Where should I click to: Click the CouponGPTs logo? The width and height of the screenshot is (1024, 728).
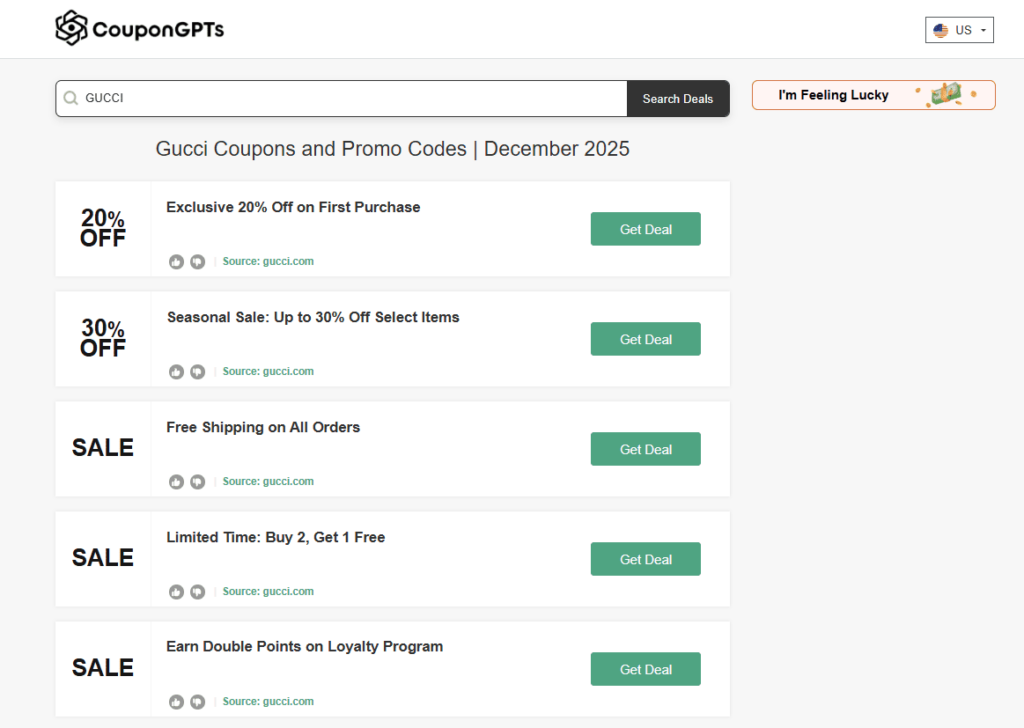140,28
